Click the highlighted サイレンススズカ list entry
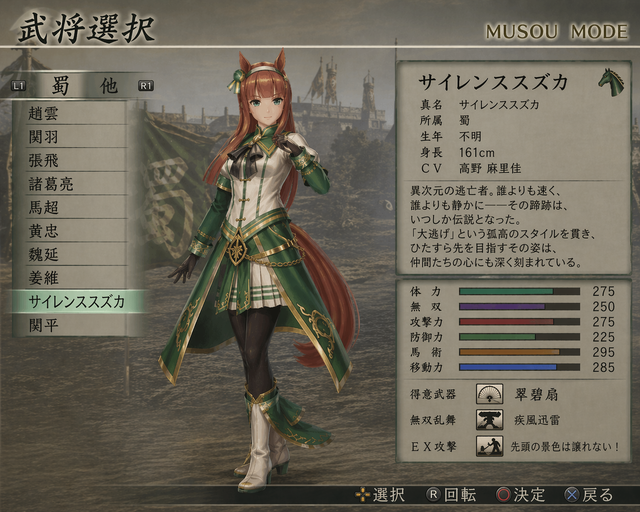 click(78, 302)
